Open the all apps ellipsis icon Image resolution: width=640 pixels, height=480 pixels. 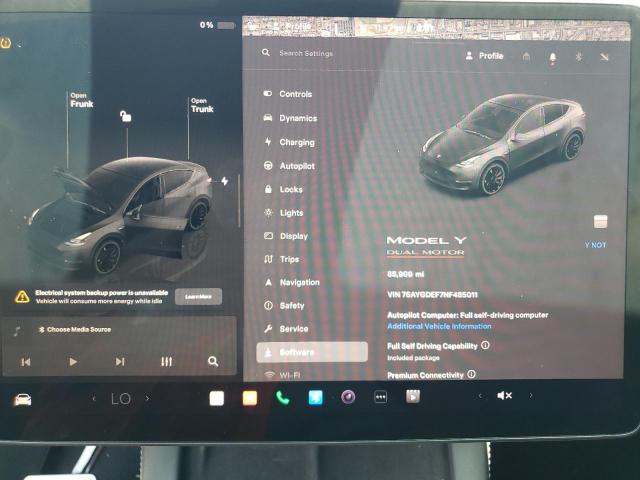tap(380, 397)
